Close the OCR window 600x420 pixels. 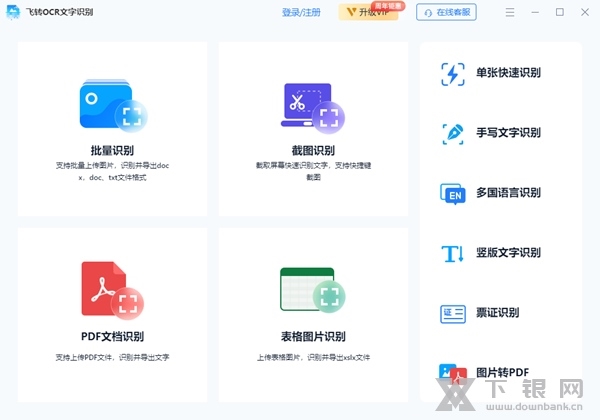point(585,12)
